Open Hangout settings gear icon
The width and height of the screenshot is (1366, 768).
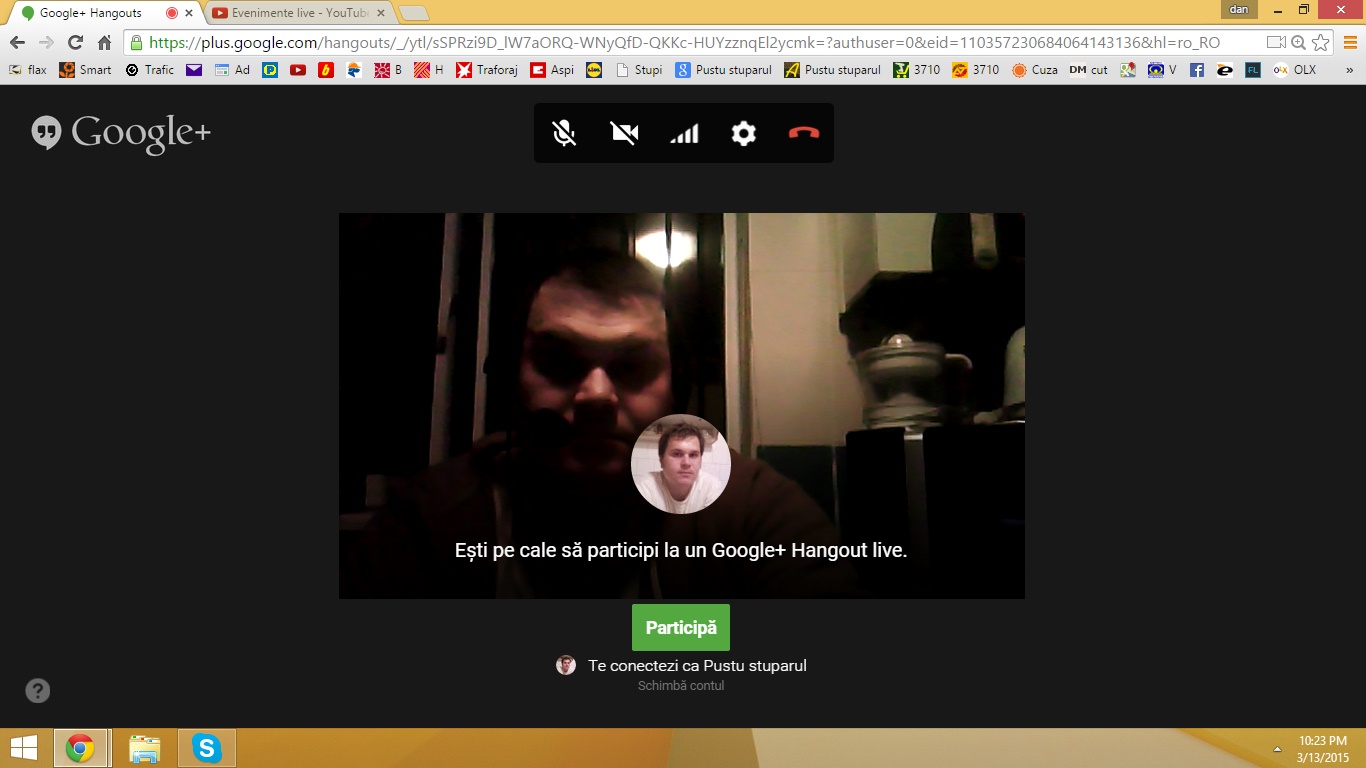click(744, 133)
